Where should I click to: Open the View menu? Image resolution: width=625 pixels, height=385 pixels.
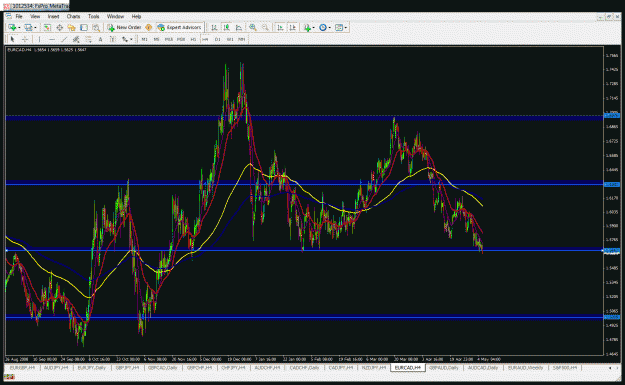click(35, 16)
